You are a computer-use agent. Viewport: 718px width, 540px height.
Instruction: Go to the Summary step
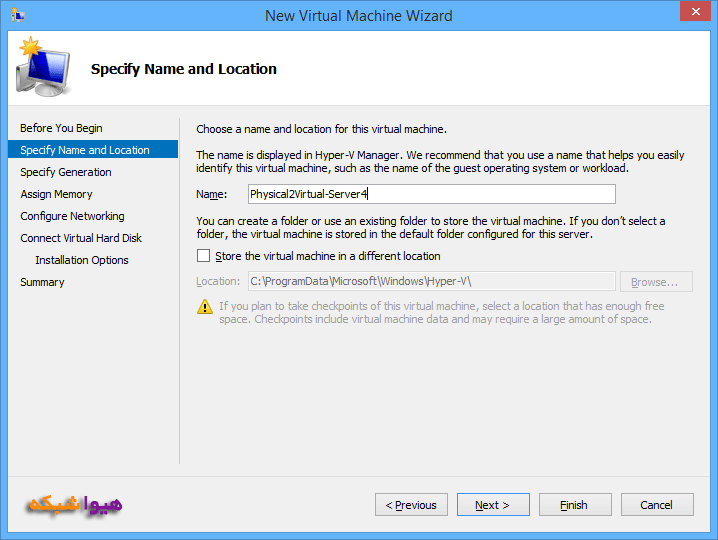(42, 282)
